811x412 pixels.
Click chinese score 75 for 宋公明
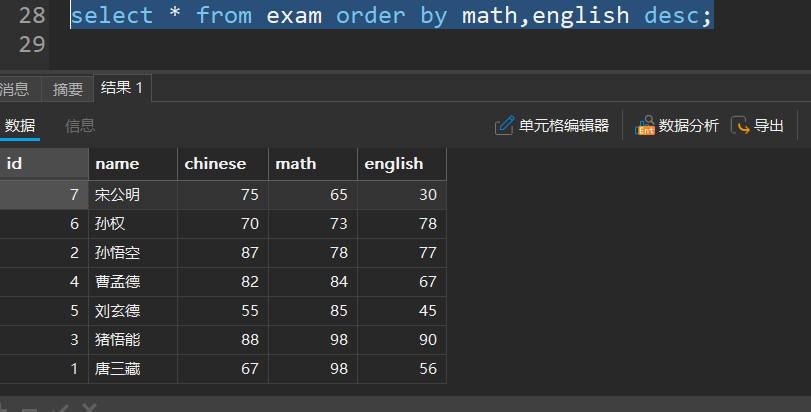point(223,195)
